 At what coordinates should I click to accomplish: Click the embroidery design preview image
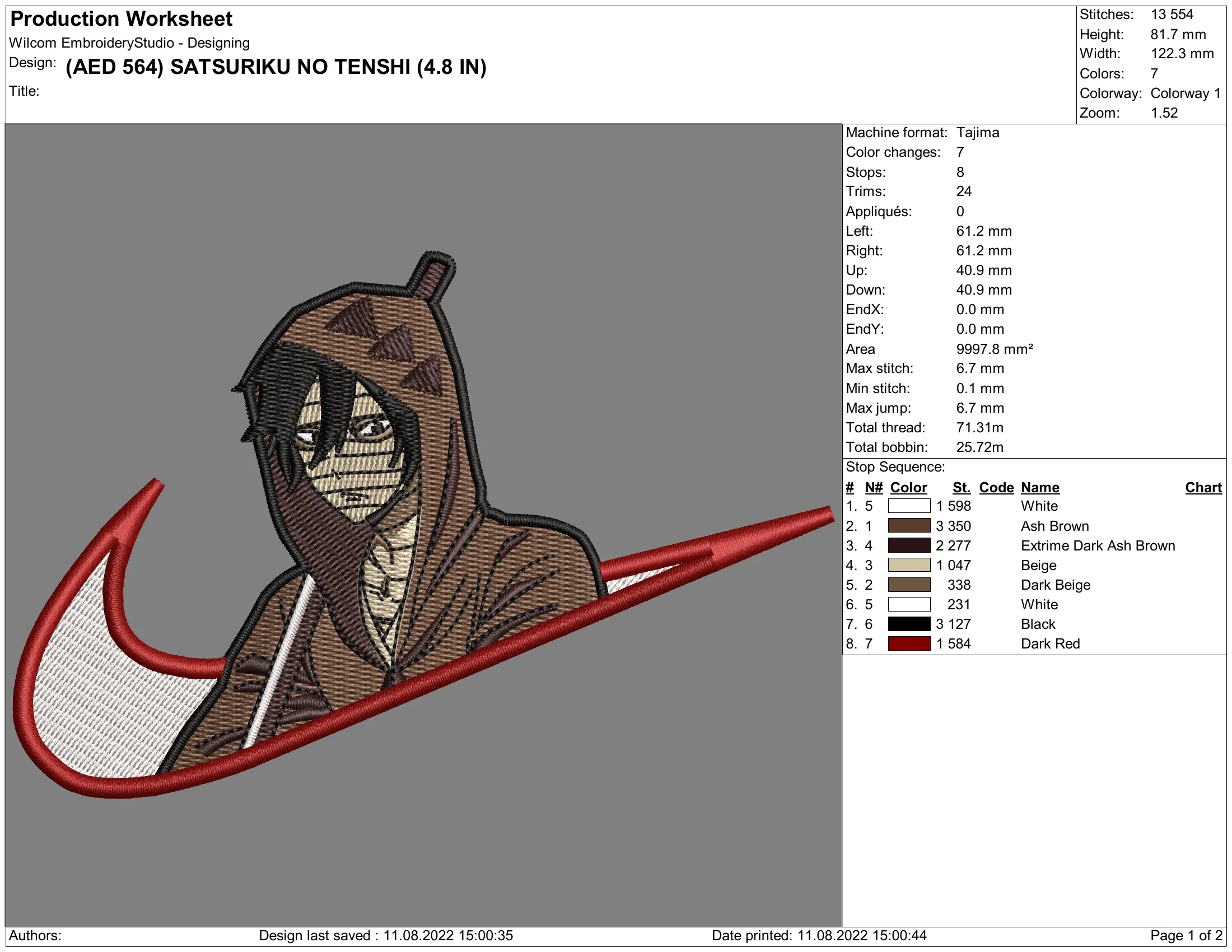[423, 525]
